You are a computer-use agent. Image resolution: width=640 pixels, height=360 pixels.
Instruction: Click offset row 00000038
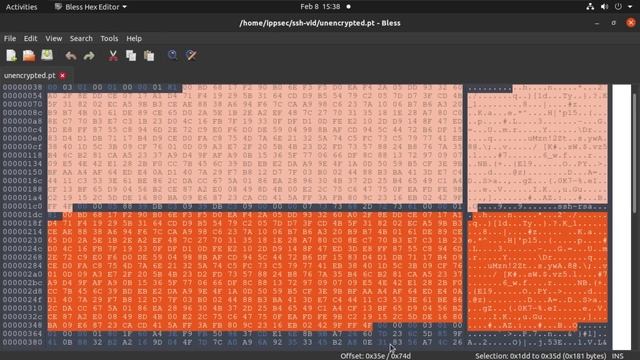(x=22, y=87)
